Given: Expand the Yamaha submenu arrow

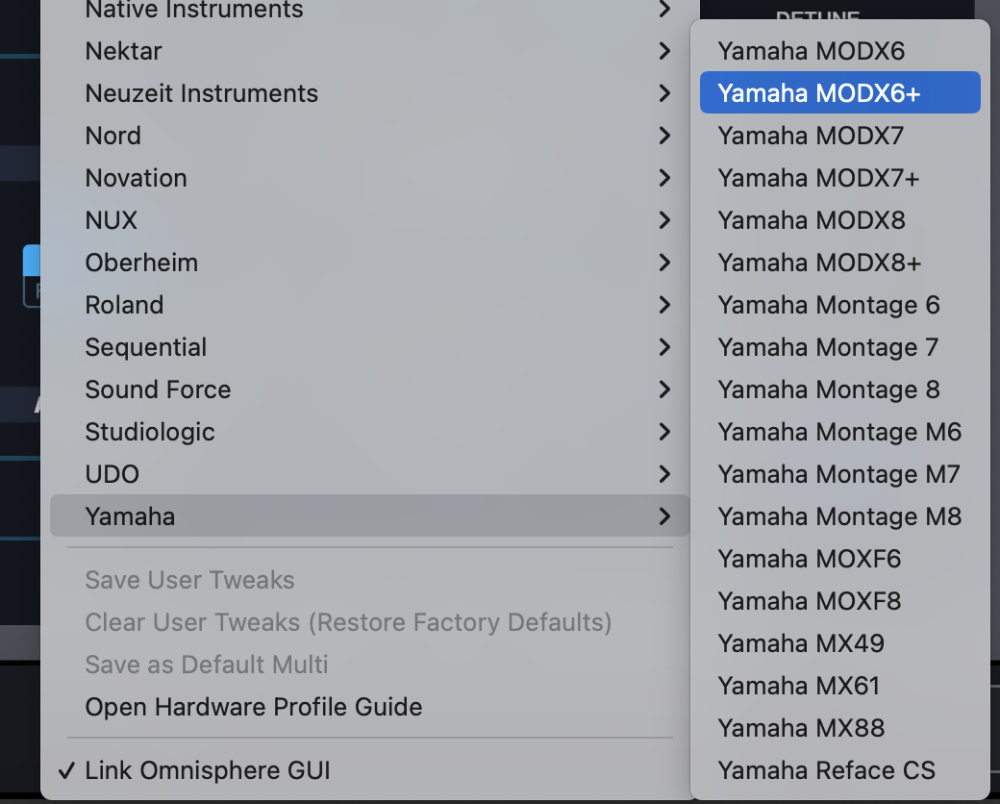Looking at the screenshot, I should pyautogui.click(x=664, y=516).
